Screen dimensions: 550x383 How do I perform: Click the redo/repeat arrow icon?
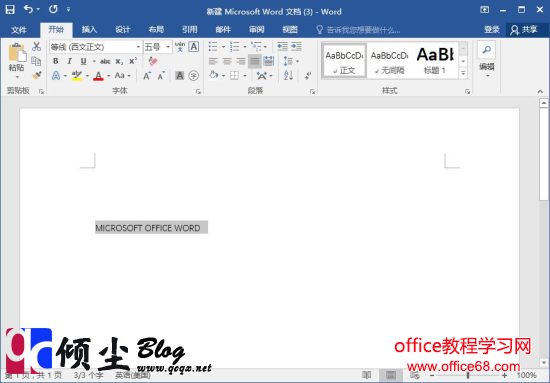[x=53, y=9]
